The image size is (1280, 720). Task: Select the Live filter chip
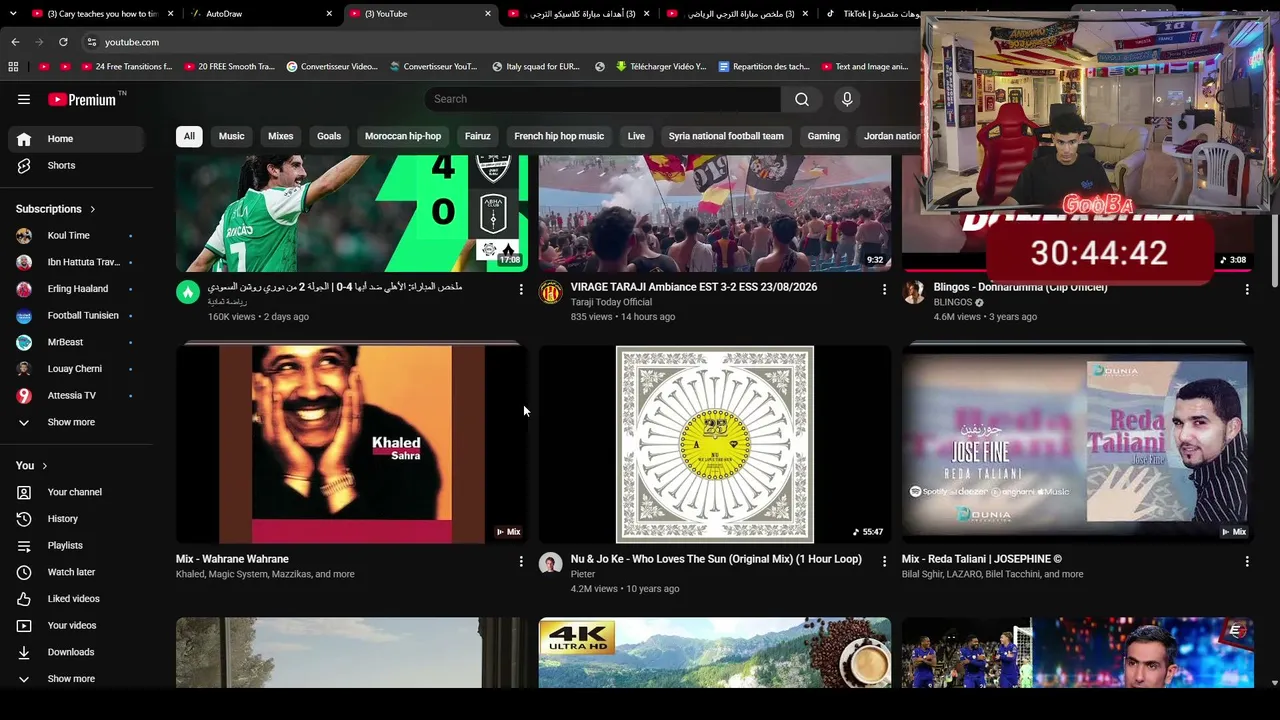pos(636,136)
